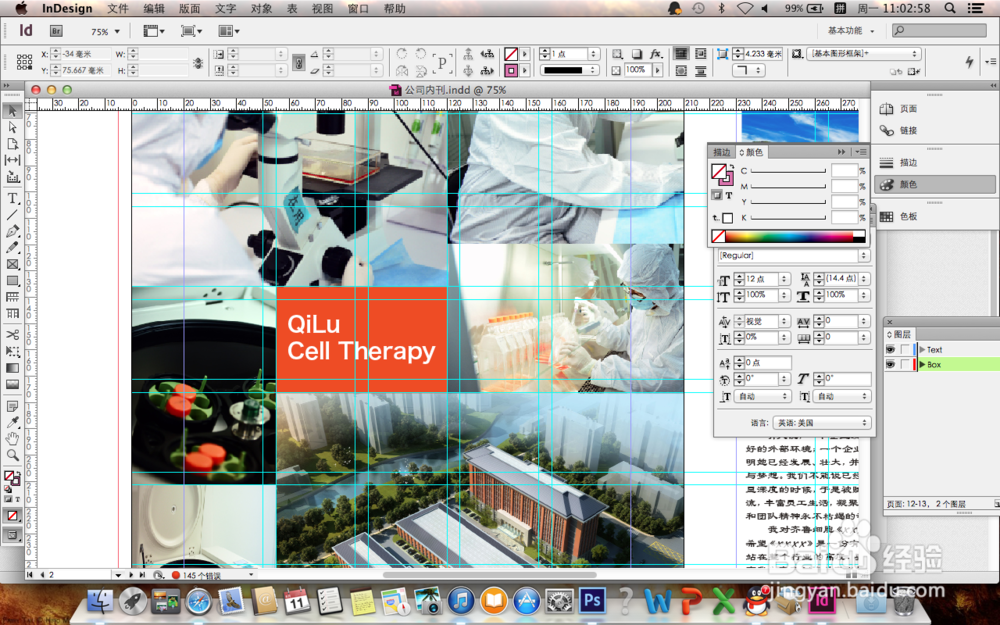Open the 版面 menu
Viewport: 1000px width, 625px height.
point(189,8)
